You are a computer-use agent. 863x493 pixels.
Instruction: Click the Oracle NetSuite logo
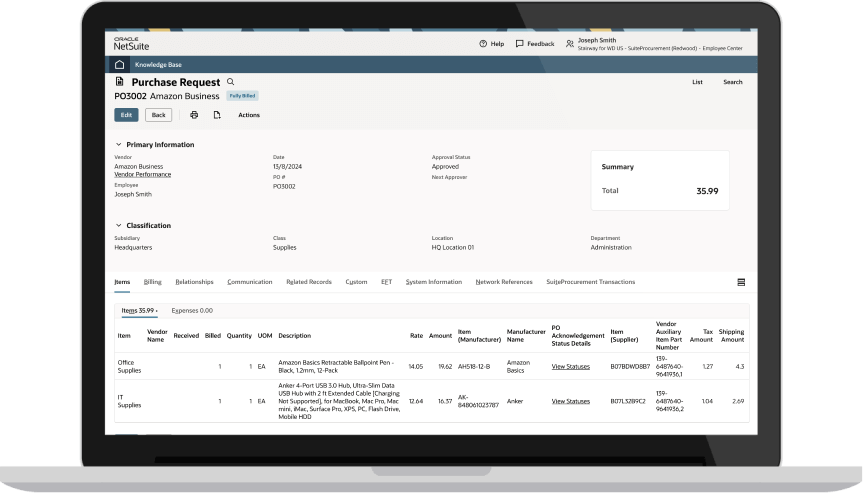click(x=131, y=43)
